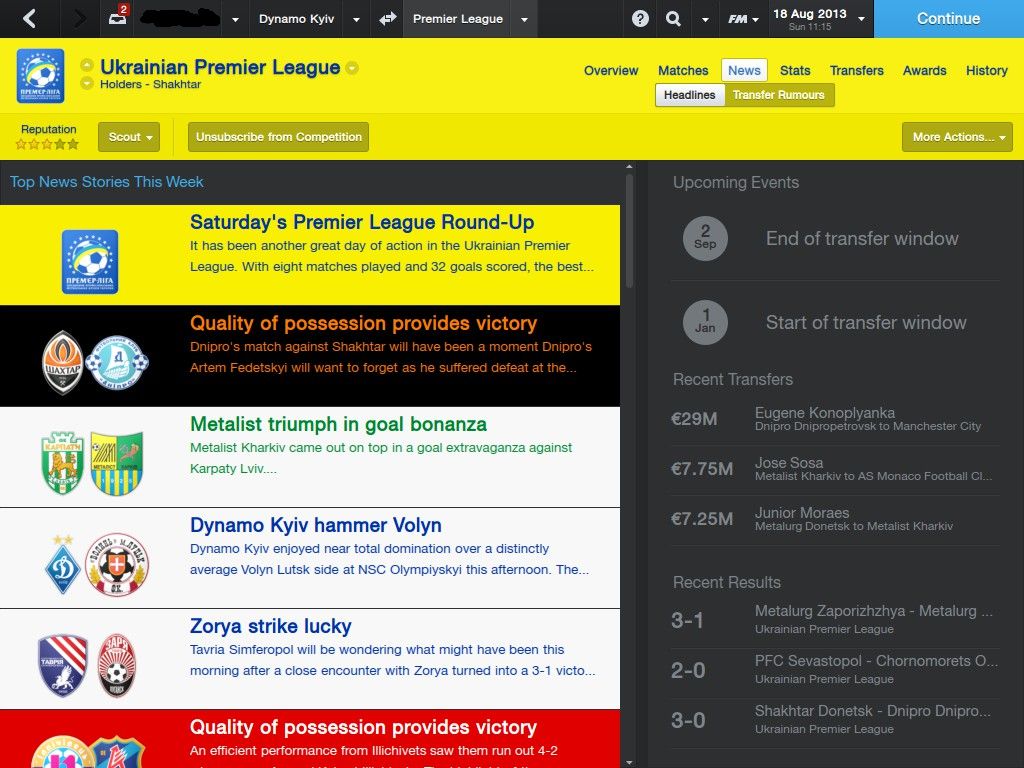Click the swap arrows icon beside Premier League
Screen dimensions: 1024x768
click(388, 18)
